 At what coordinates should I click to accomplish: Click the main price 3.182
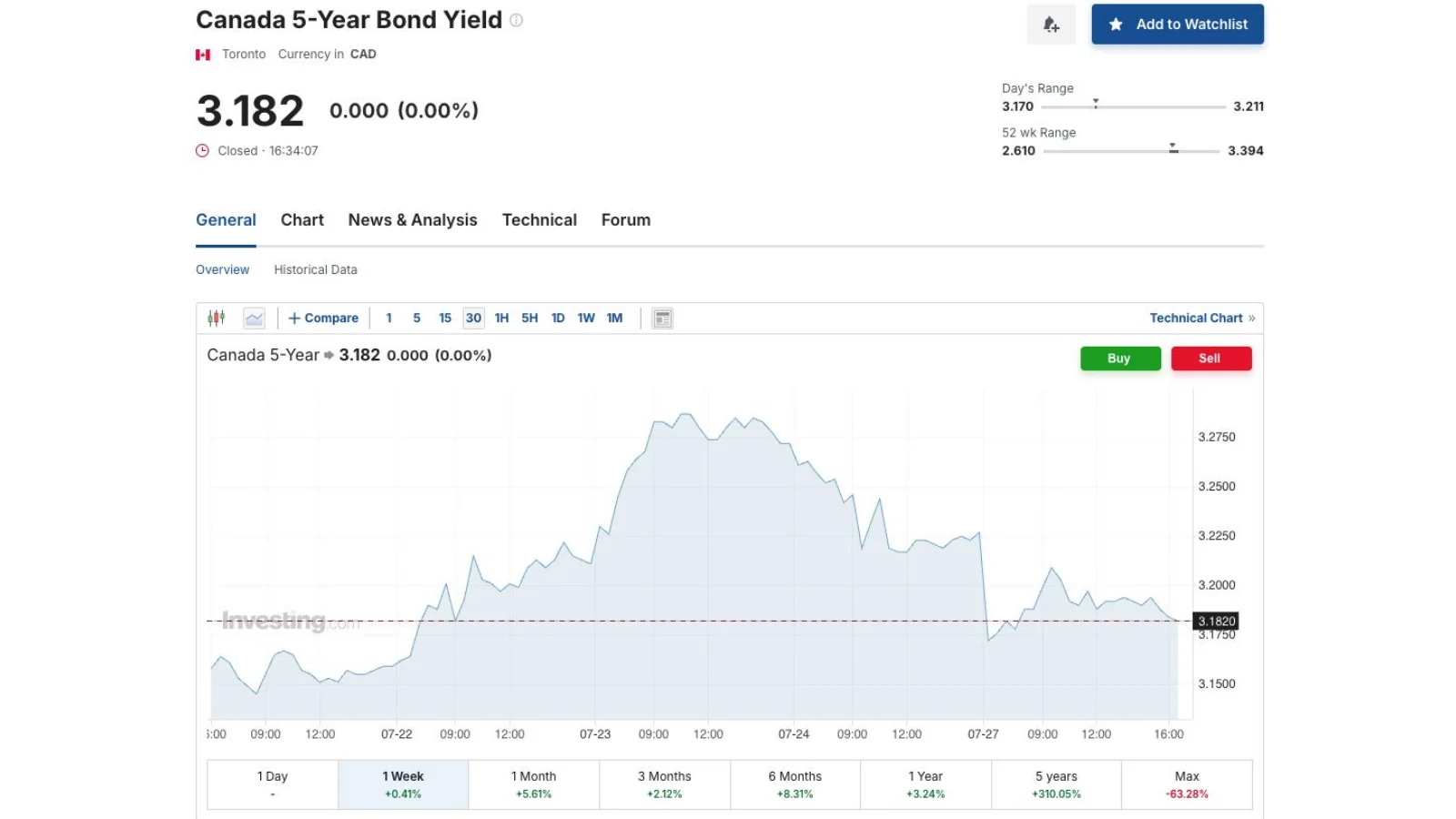[x=250, y=111]
